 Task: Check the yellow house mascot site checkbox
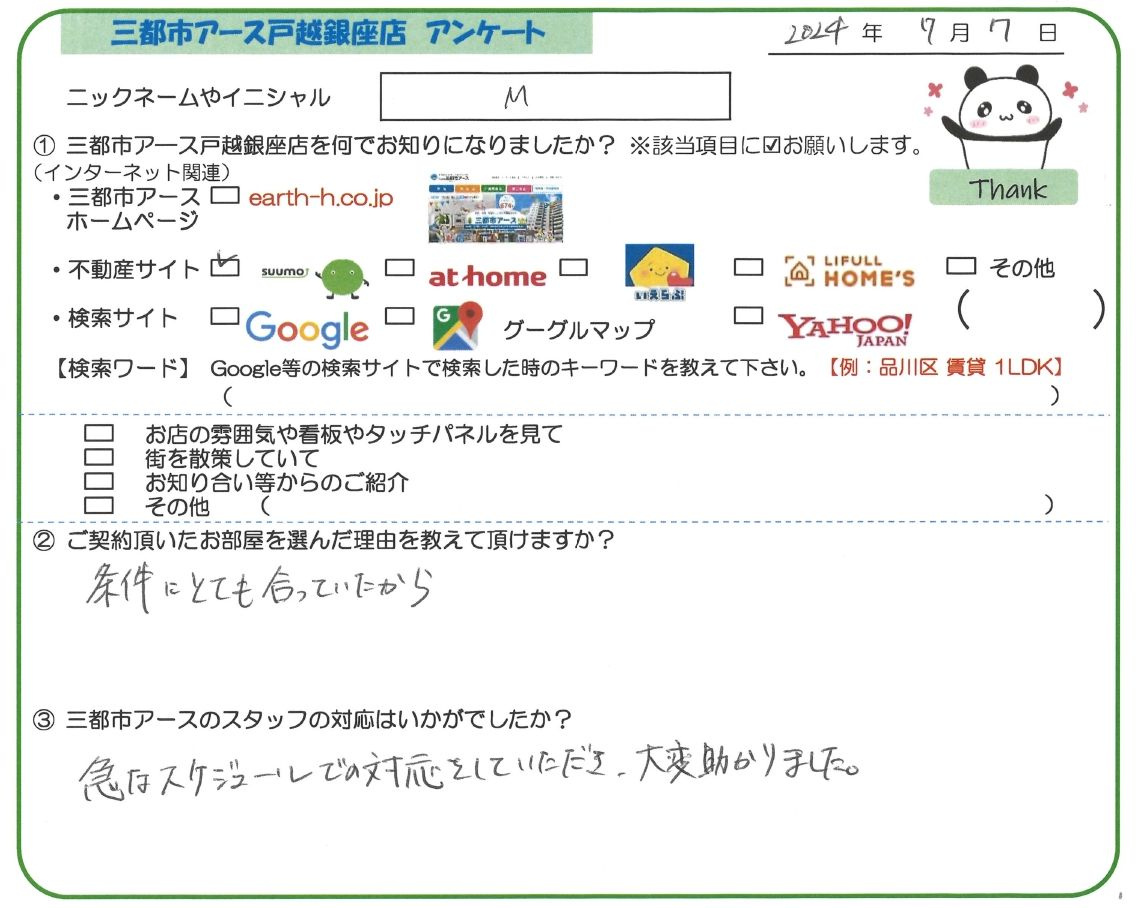(573, 267)
